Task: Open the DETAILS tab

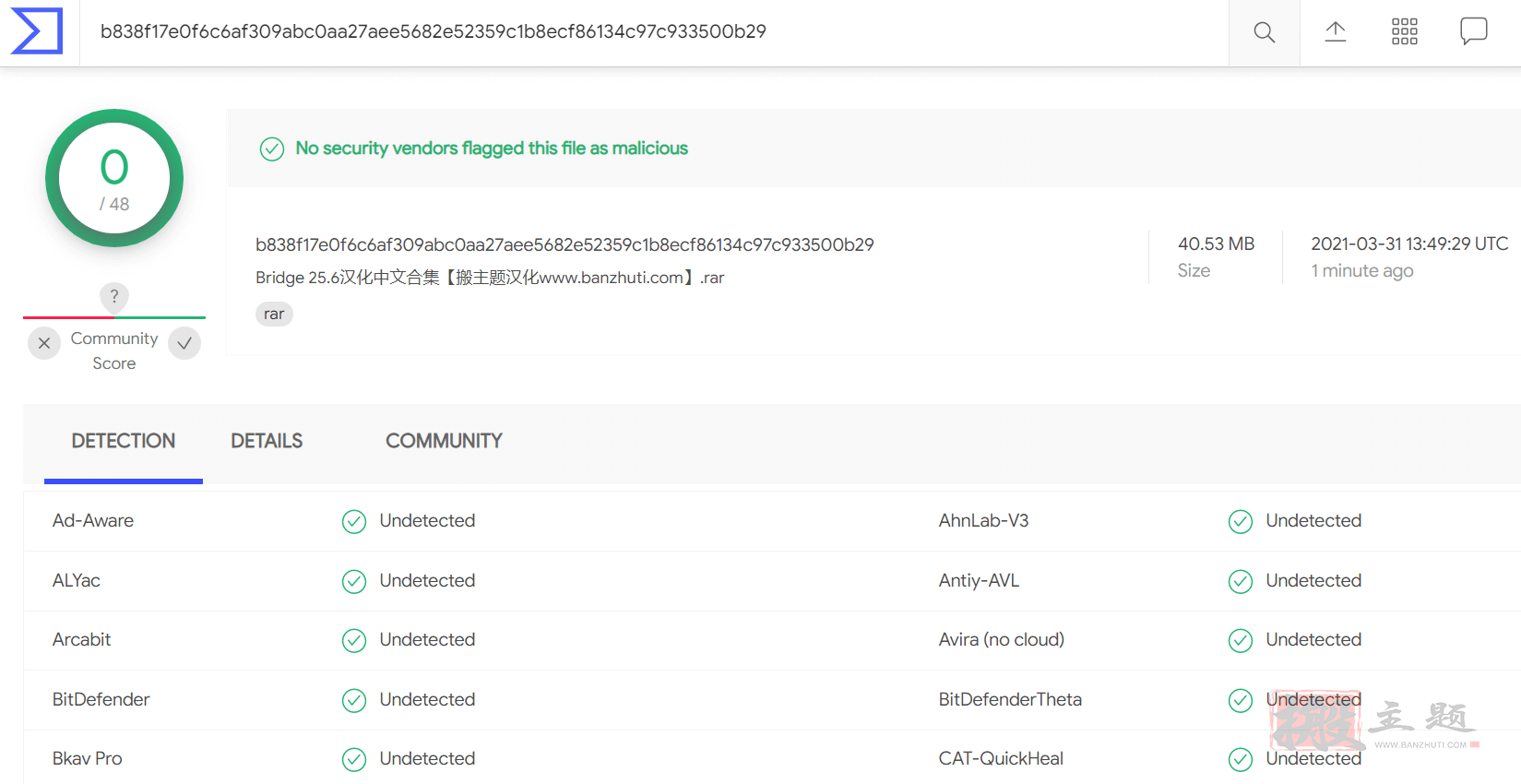Action: tap(267, 442)
